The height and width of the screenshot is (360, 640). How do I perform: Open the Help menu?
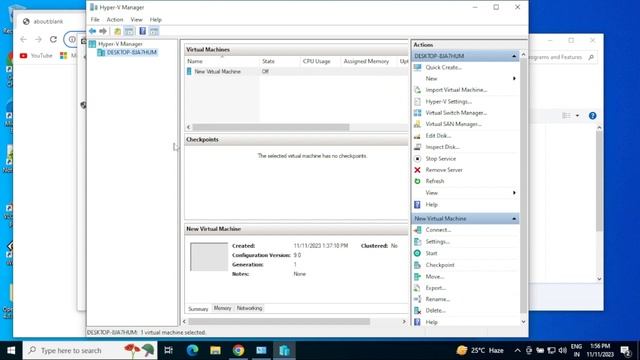point(156,19)
